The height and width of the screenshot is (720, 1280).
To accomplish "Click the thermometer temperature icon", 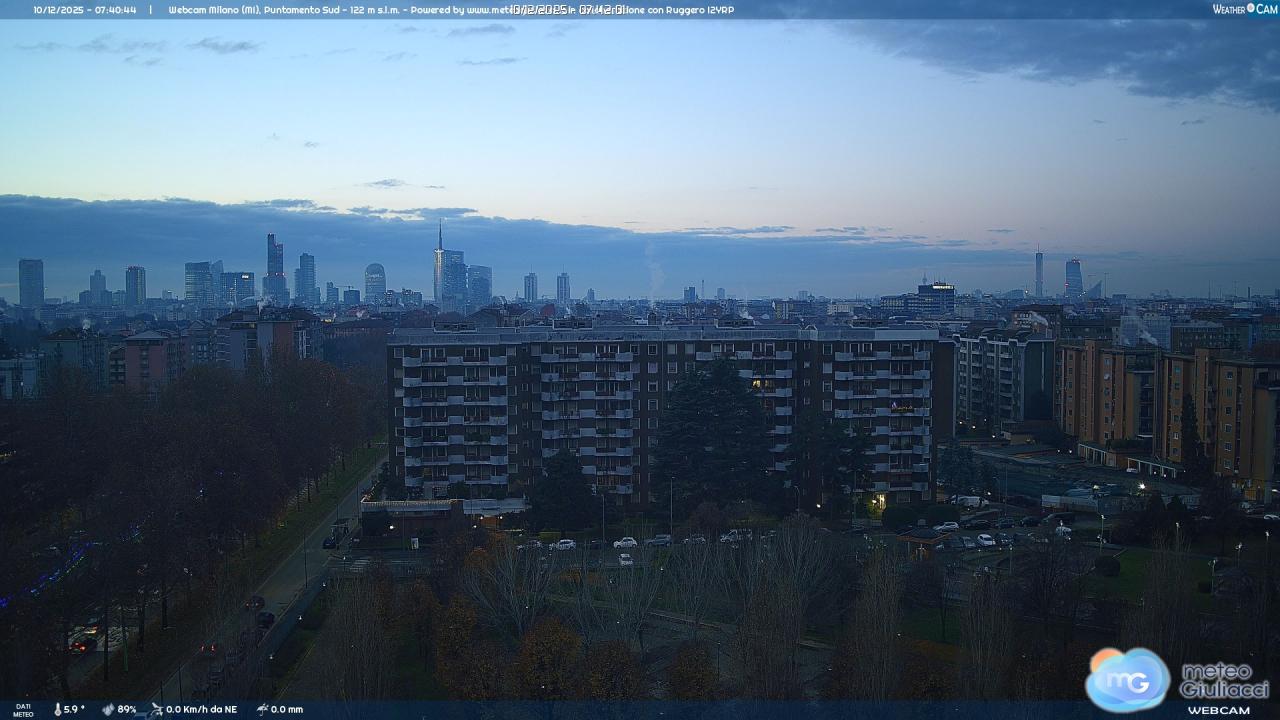I will 57,709.
